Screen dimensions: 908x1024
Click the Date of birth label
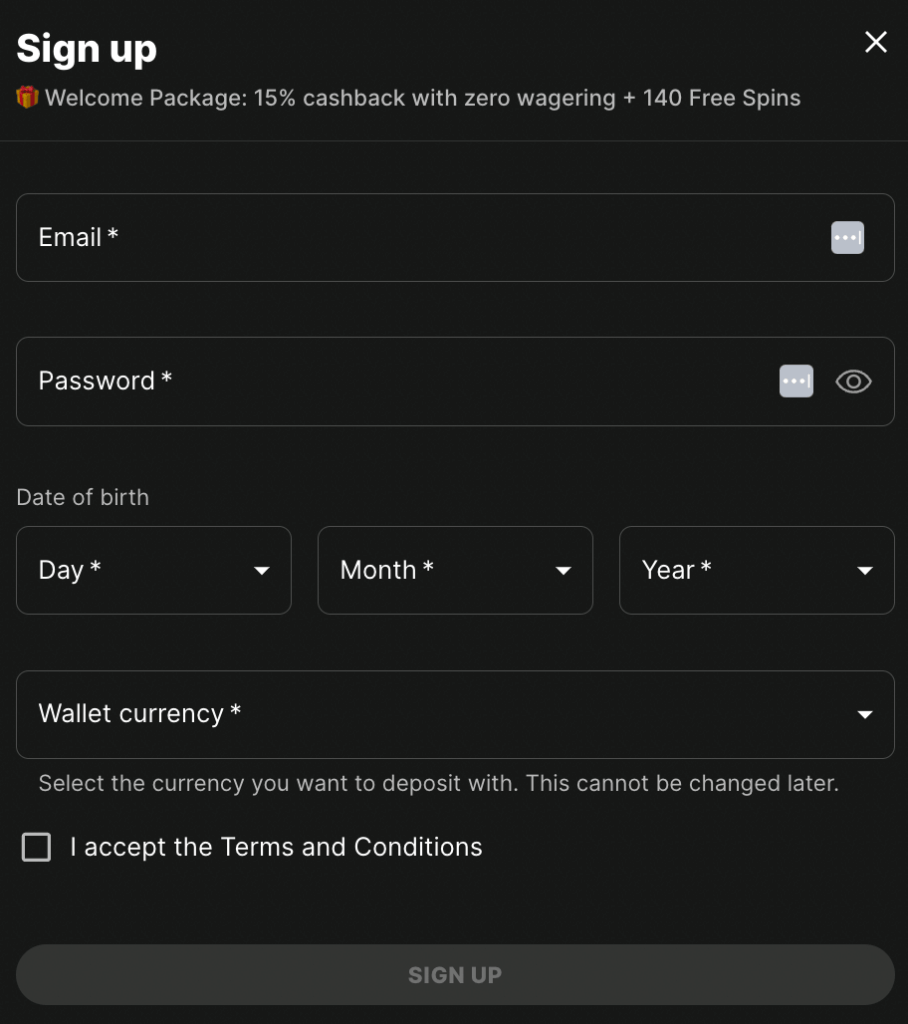(x=83, y=497)
